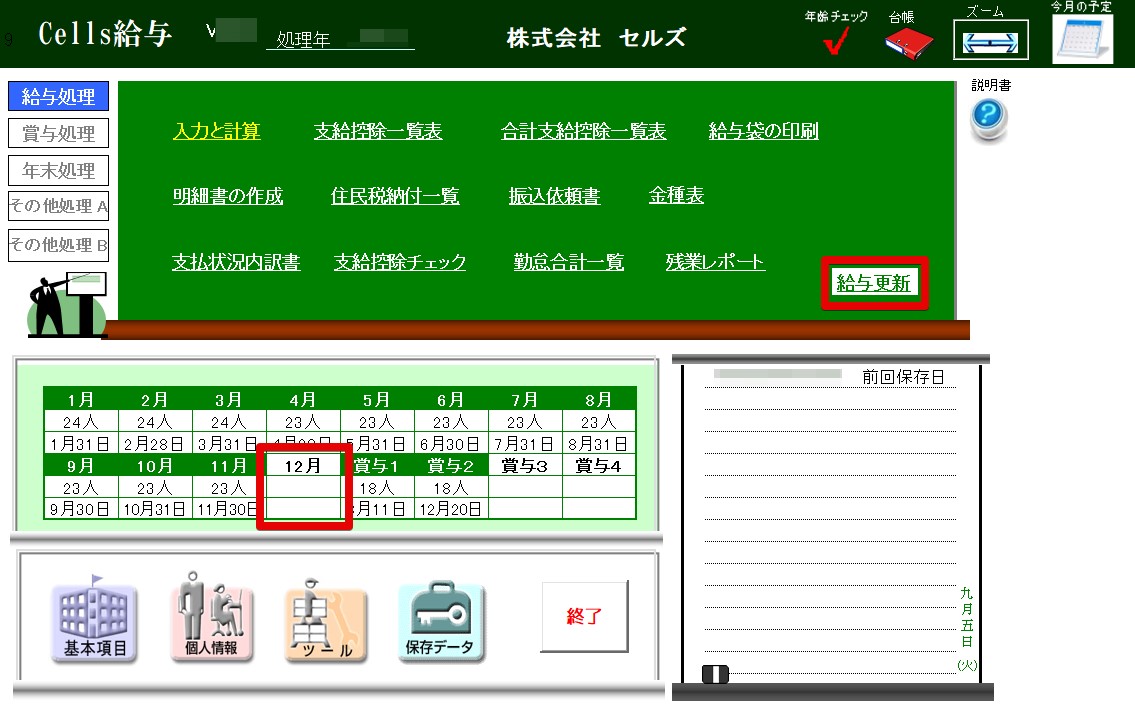Viewport: 1135px width, 714px height.
Task: Click the red 終了 button
Action: click(x=585, y=616)
